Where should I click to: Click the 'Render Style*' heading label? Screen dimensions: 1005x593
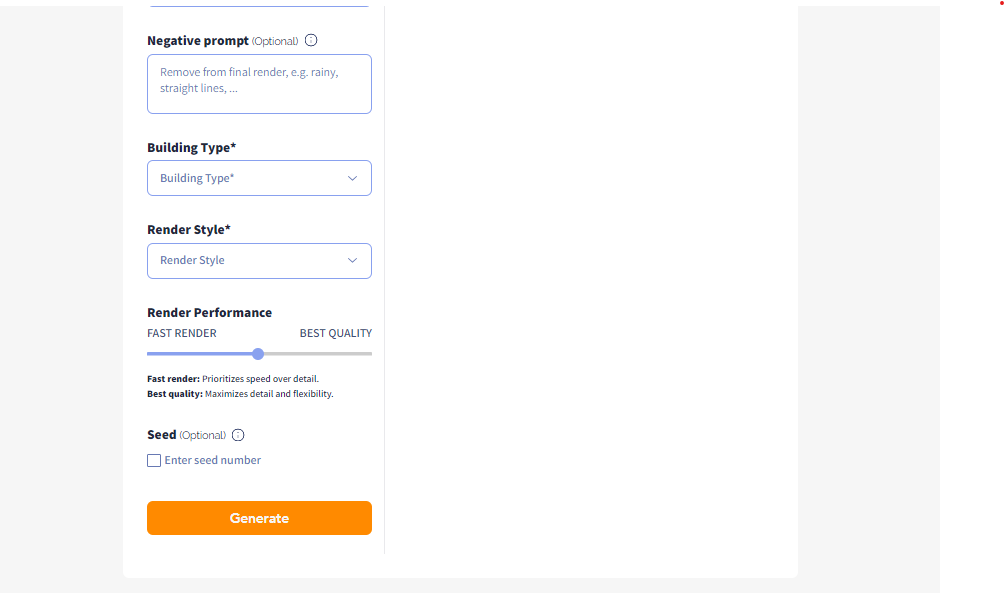pos(189,230)
